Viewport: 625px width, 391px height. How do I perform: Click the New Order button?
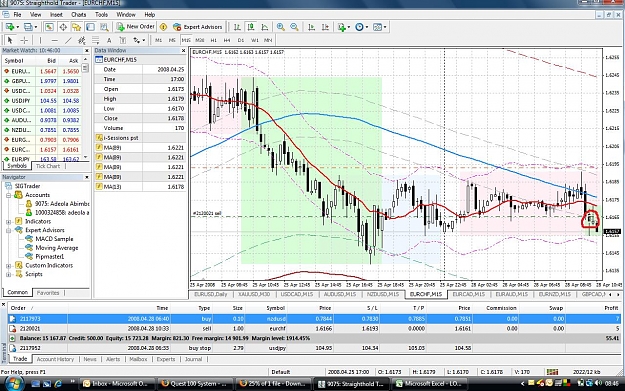[136, 27]
